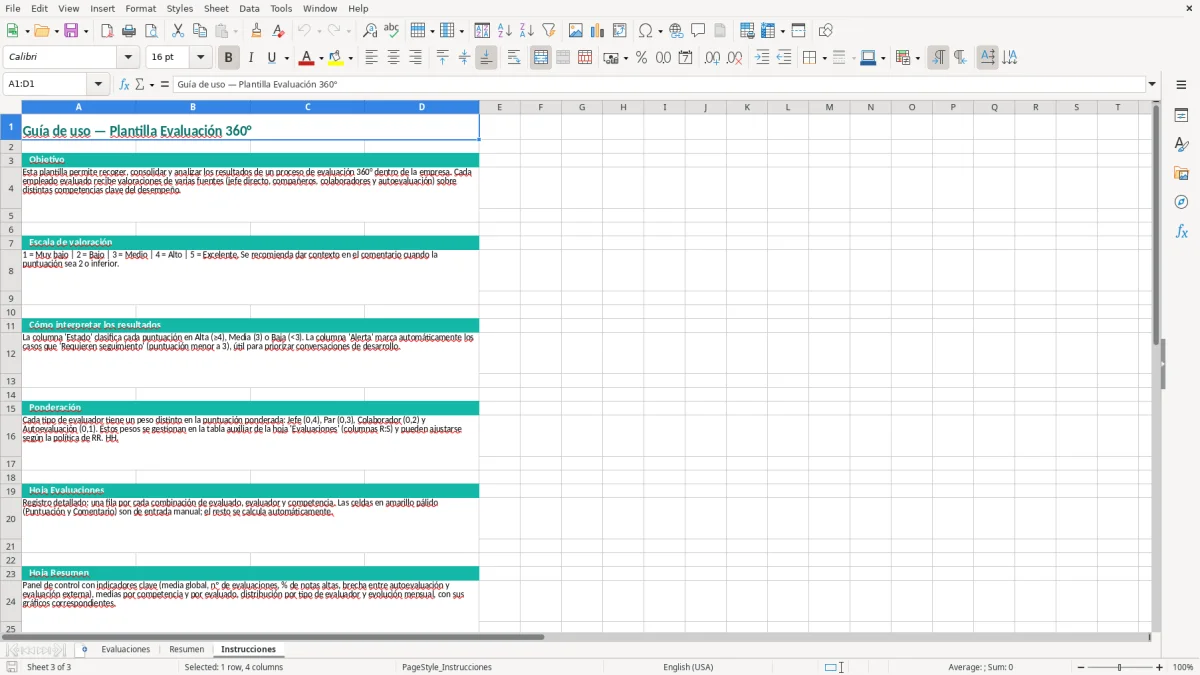The image size is (1200, 675).
Task: Open the sidebar Functions fx icon
Action: (1181, 231)
